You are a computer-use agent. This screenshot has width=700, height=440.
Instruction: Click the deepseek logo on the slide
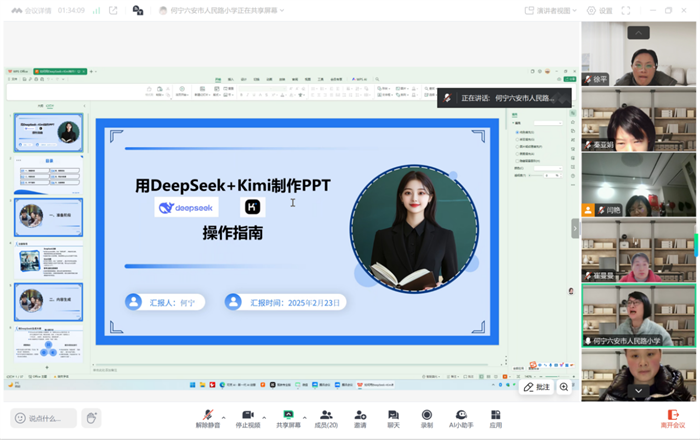pyautogui.click(x=186, y=208)
